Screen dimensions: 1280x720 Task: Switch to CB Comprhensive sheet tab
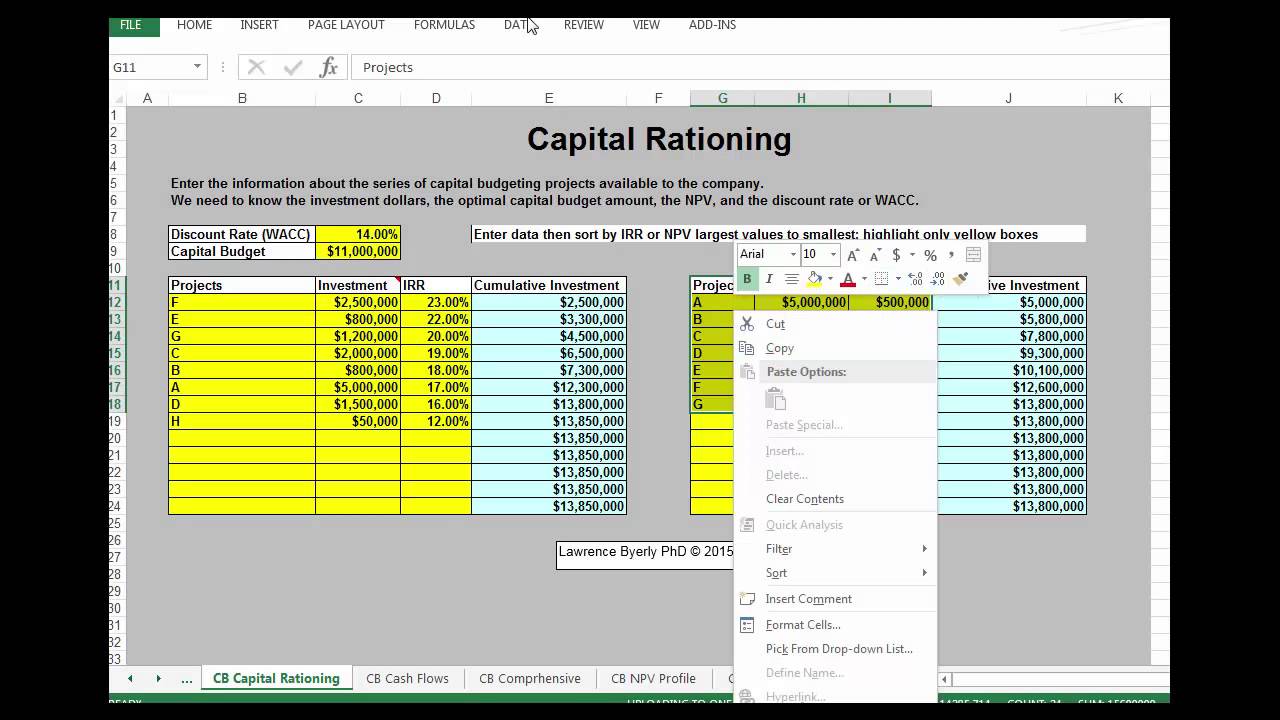530,678
